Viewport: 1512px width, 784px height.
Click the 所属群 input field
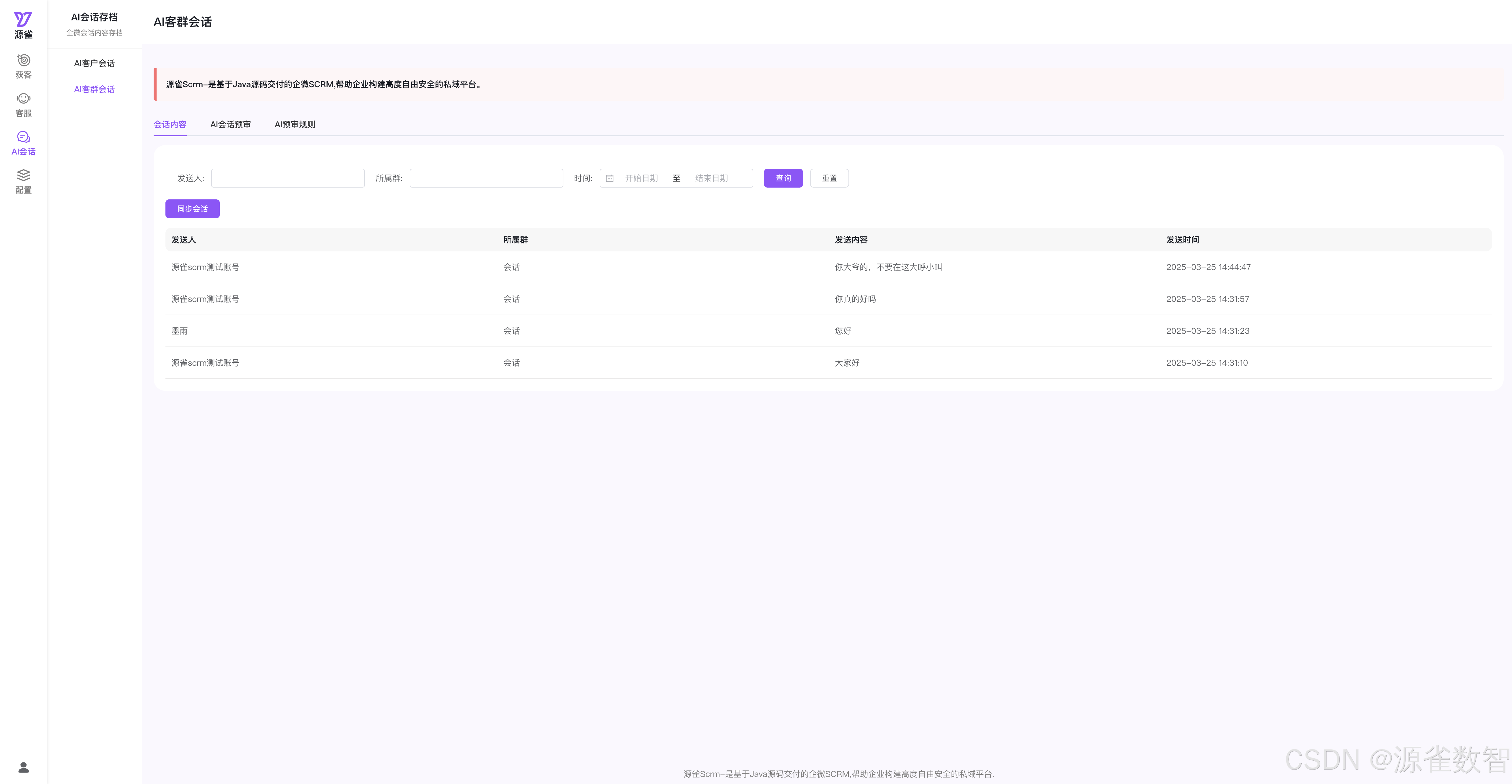tap(486, 178)
